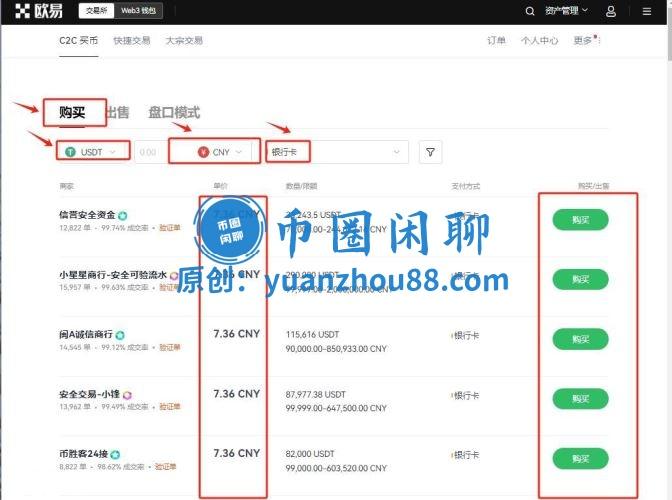672x500 pixels.
Task: Open the search magnifier icon
Action: tap(530, 11)
